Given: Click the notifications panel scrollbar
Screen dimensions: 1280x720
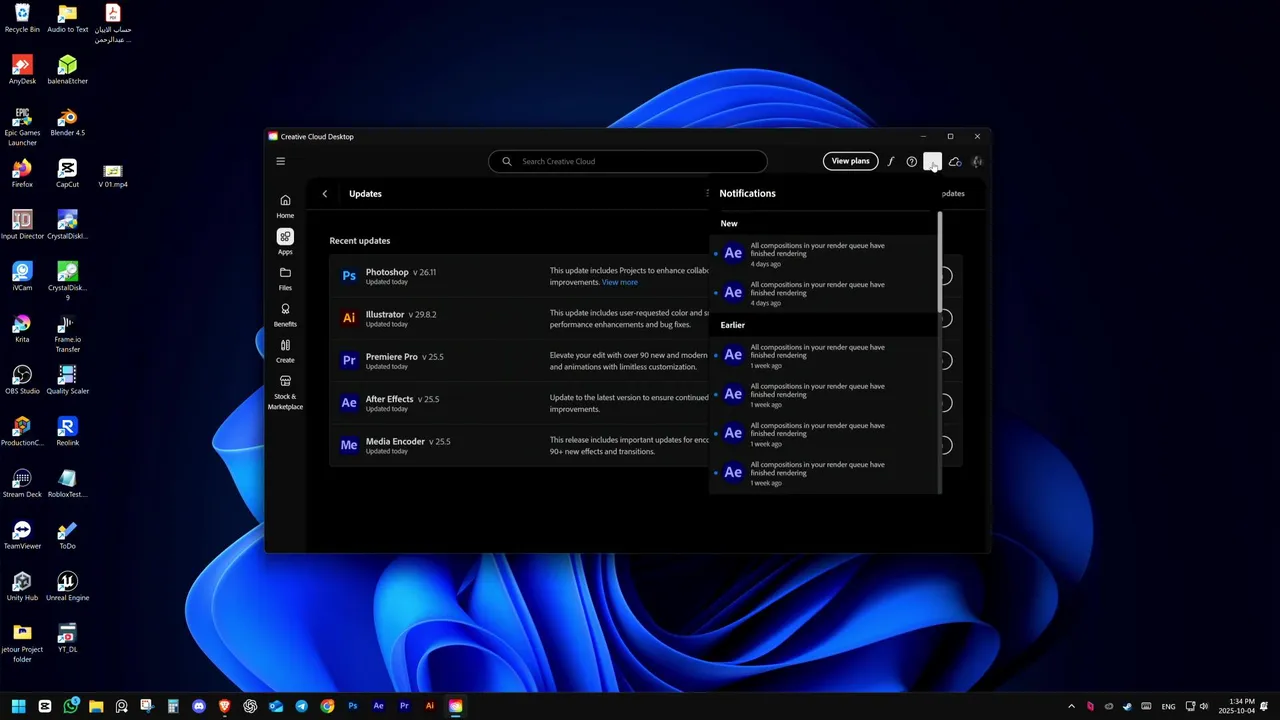Looking at the screenshot, I should click(939, 260).
